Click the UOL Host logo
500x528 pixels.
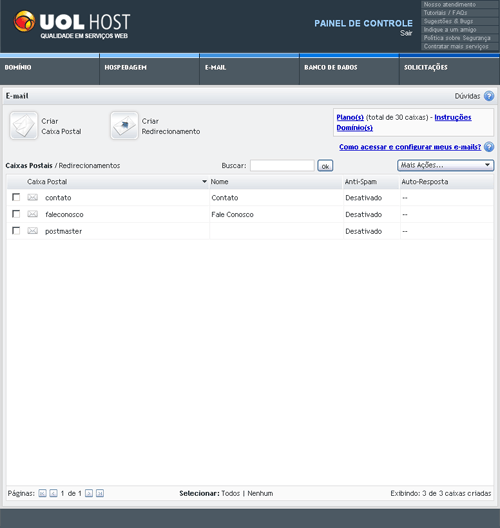click(72, 25)
